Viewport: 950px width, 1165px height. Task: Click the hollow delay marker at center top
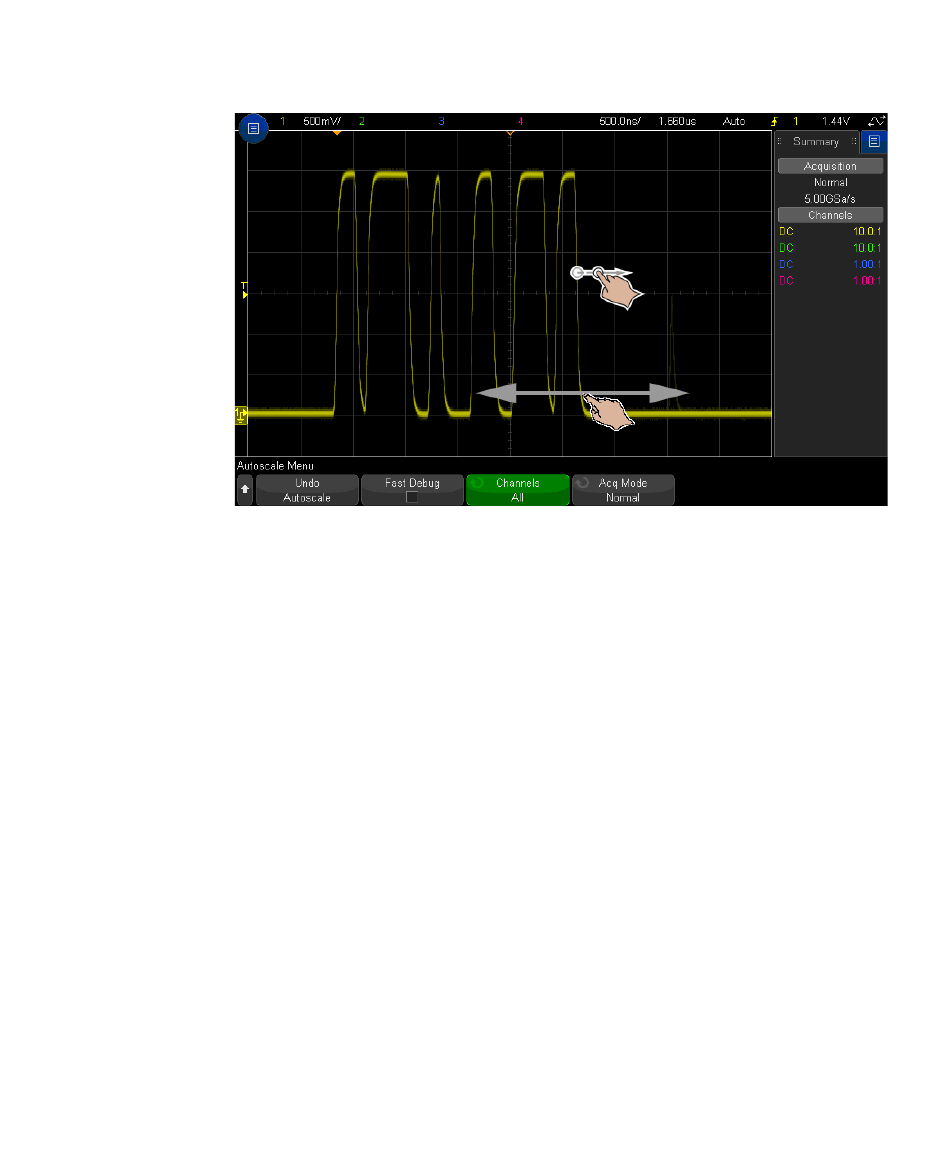510,133
